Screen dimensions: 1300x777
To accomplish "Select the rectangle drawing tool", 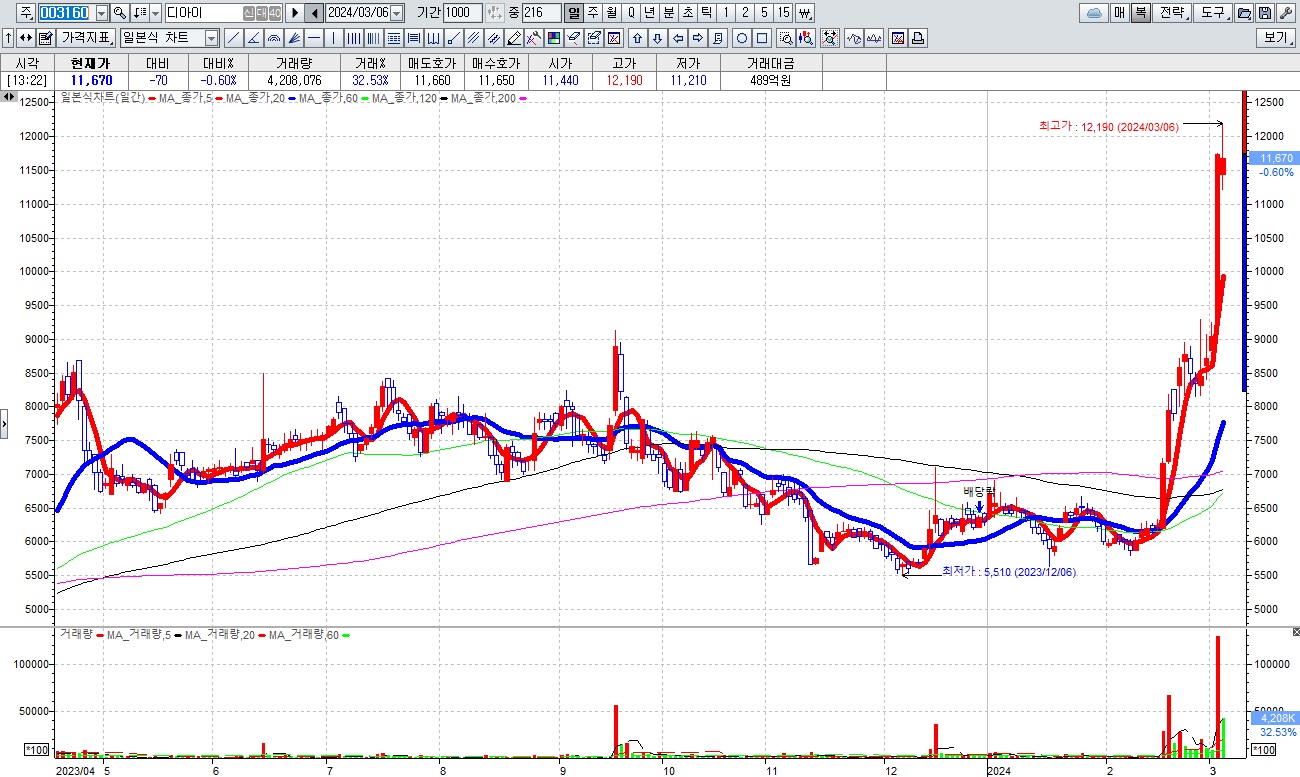I will (x=762, y=38).
